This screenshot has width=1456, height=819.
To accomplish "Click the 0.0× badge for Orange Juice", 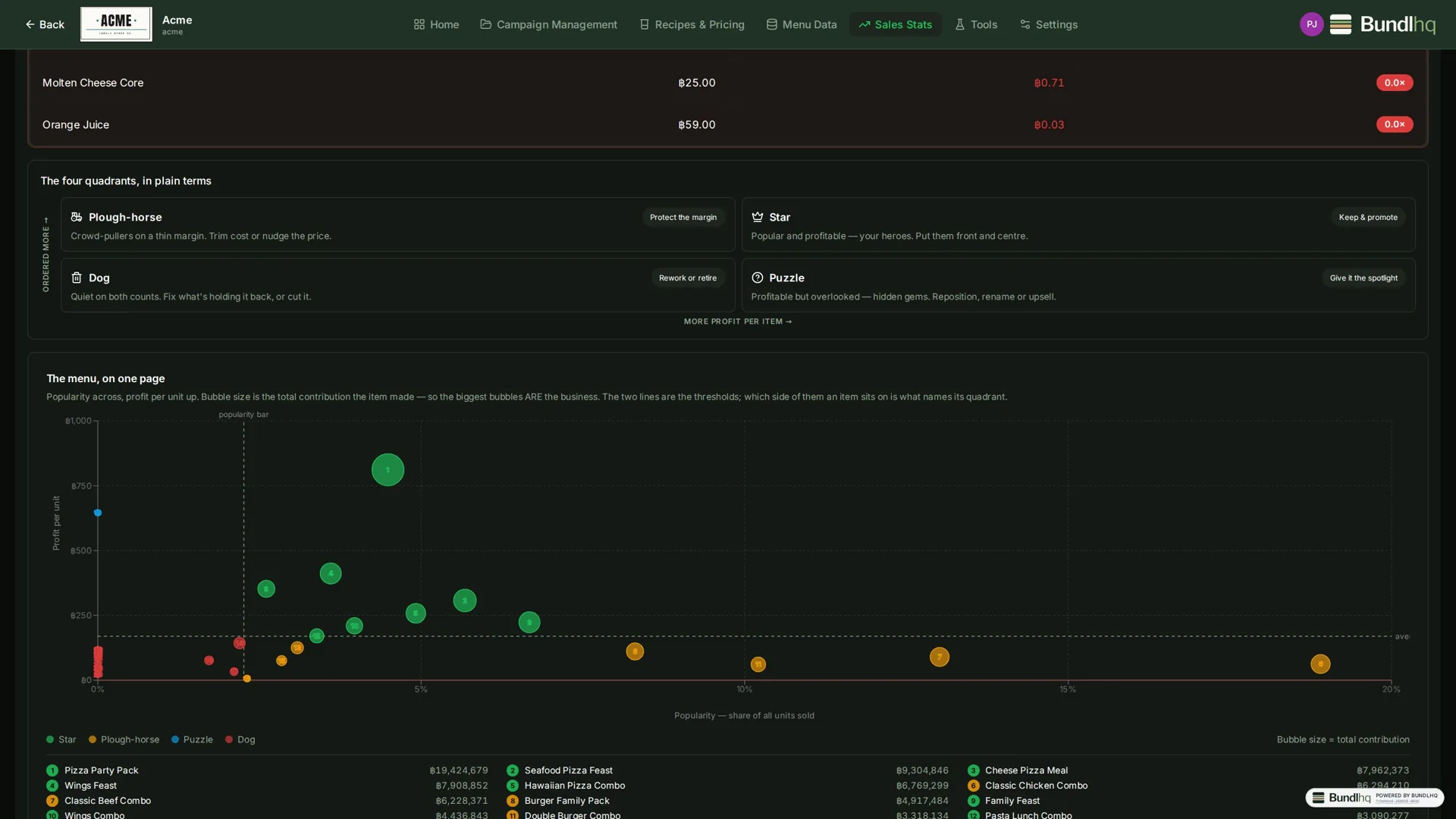I will (1395, 124).
